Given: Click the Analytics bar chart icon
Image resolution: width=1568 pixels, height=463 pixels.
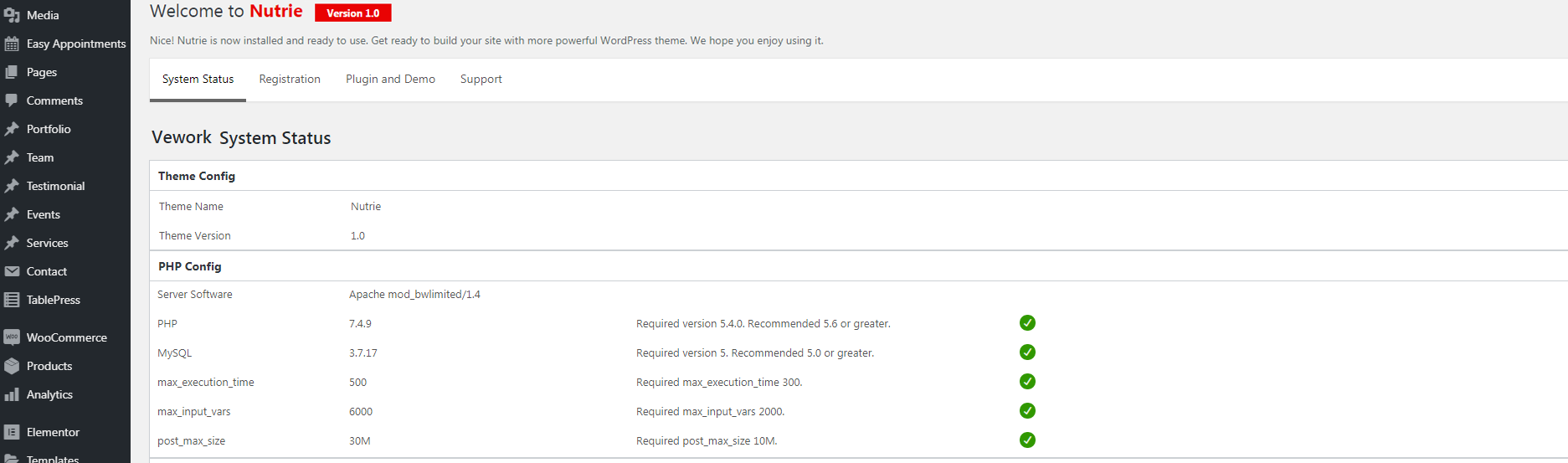Looking at the screenshot, I should 12,394.
